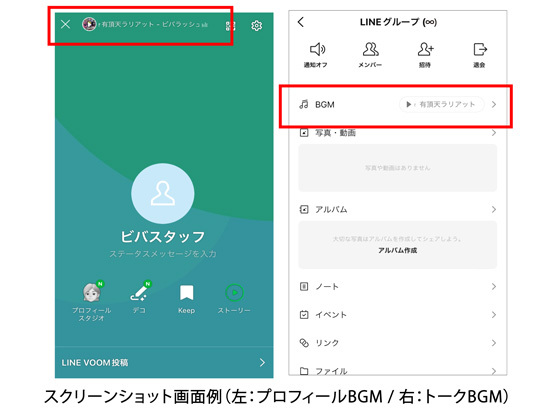Tap the Album icon
560x420 pixels.
point(304,209)
